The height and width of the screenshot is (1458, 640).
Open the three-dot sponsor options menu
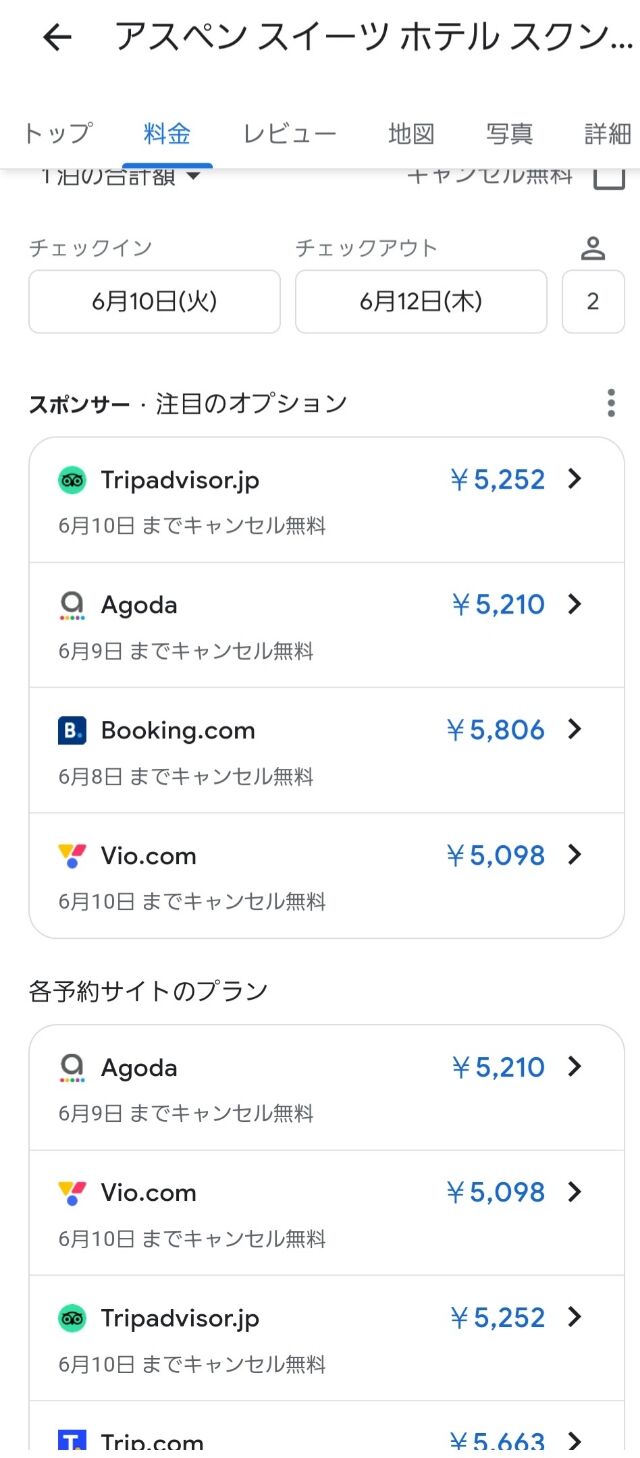[611, 403]
